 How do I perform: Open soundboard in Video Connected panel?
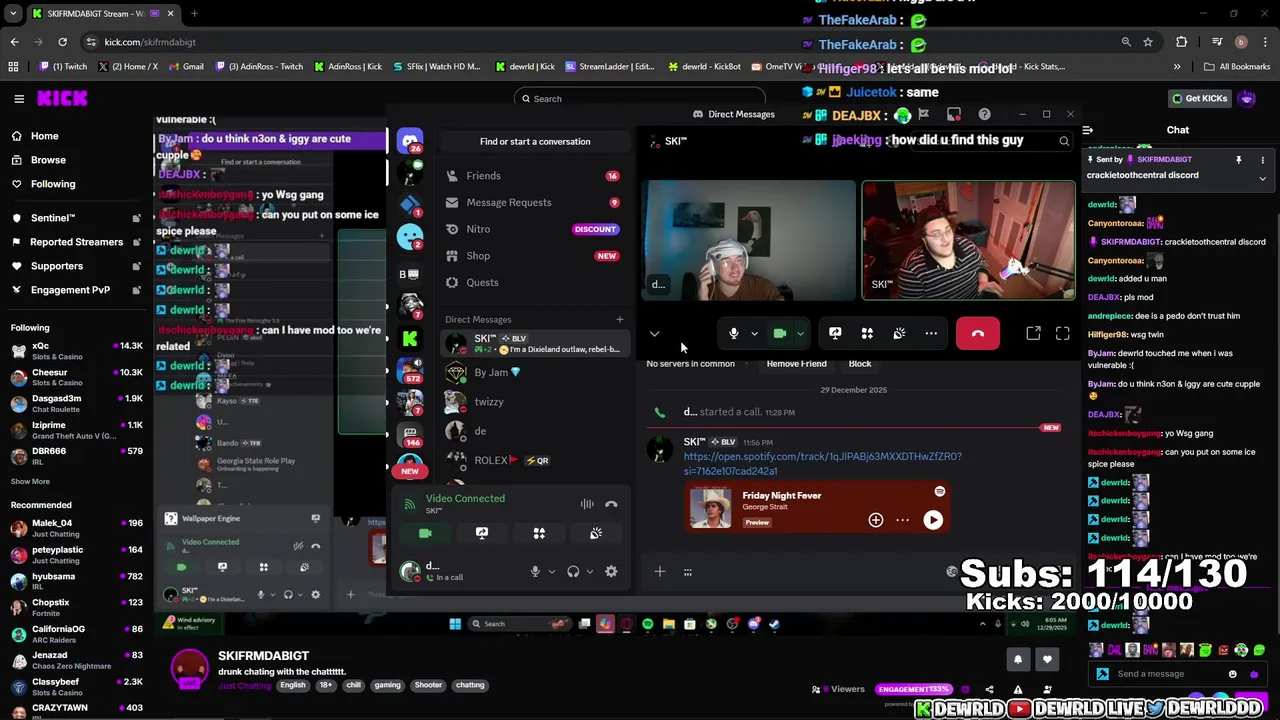(x=596, y=534)
